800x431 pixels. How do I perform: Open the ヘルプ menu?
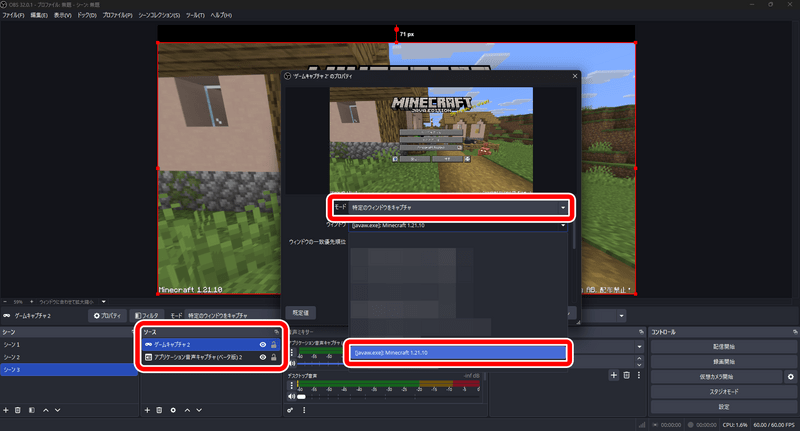pyautogui.click(x=221, y=15)
